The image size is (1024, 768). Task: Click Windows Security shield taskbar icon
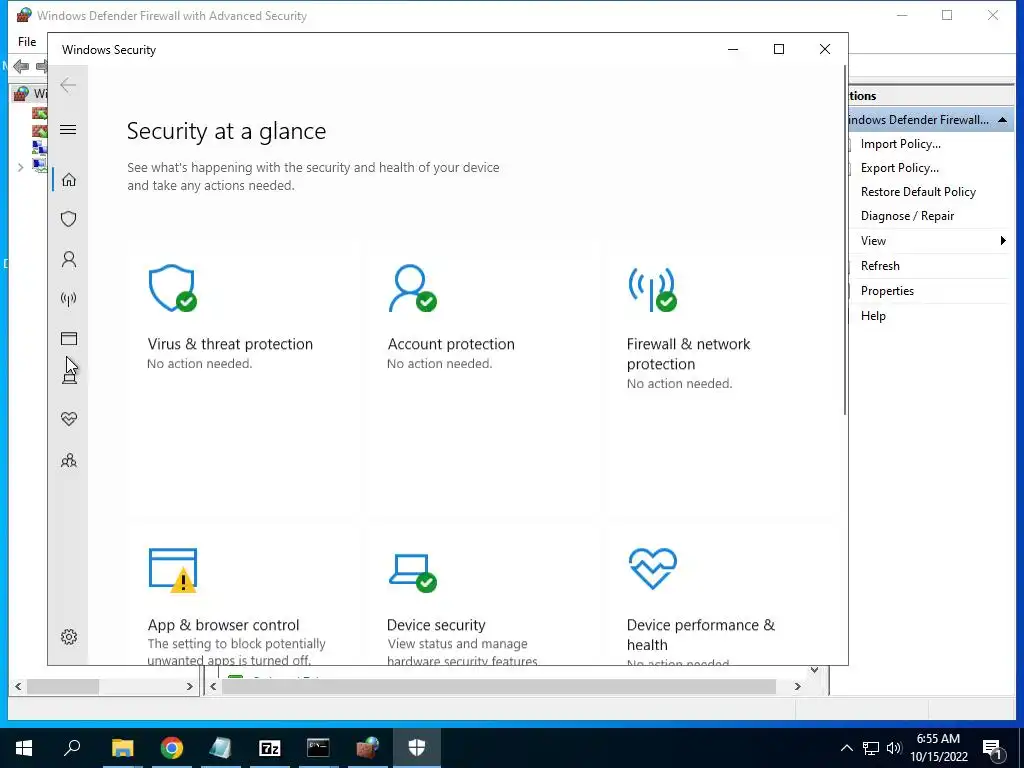point(417,748)
